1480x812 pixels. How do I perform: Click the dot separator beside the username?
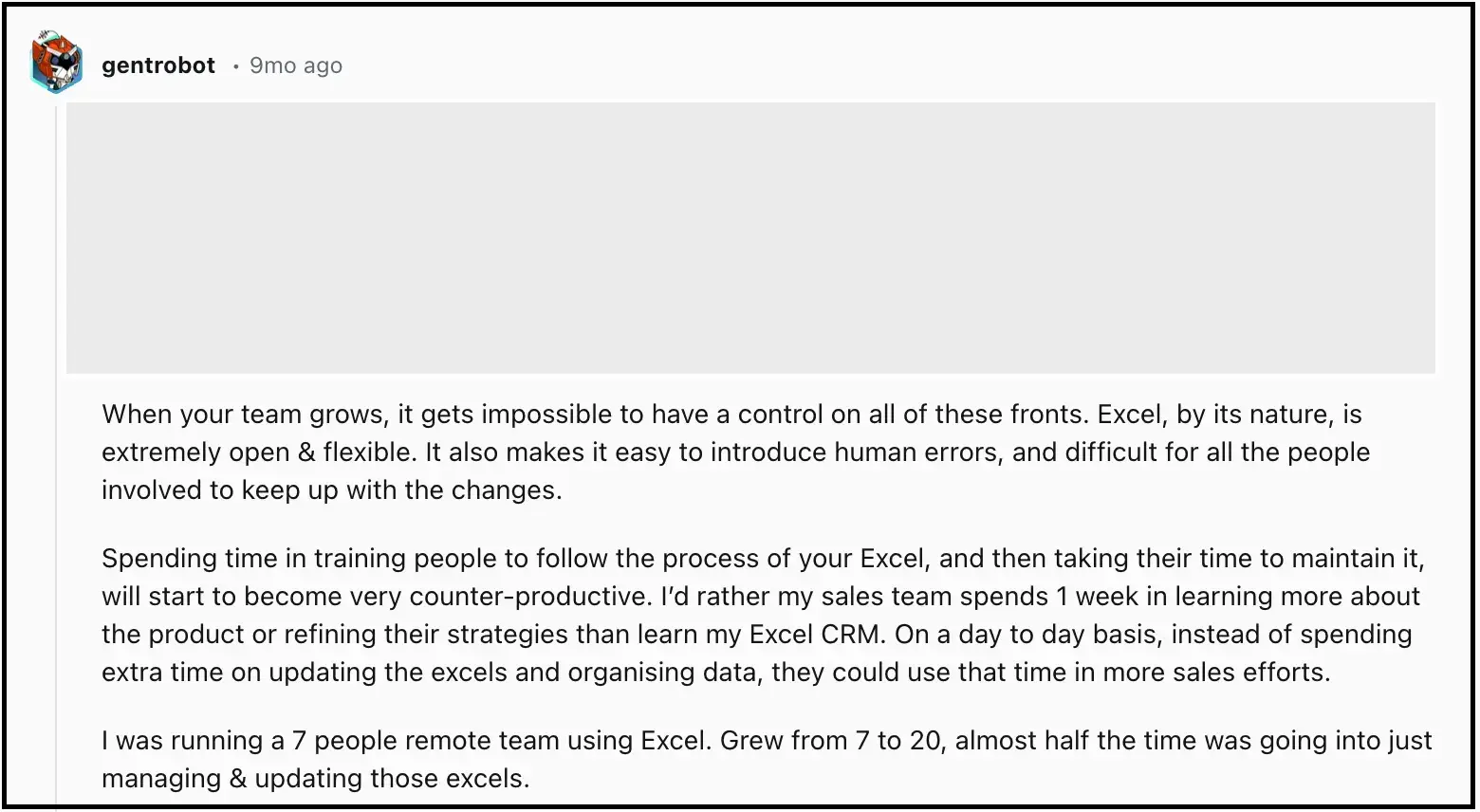pos(235,66)
